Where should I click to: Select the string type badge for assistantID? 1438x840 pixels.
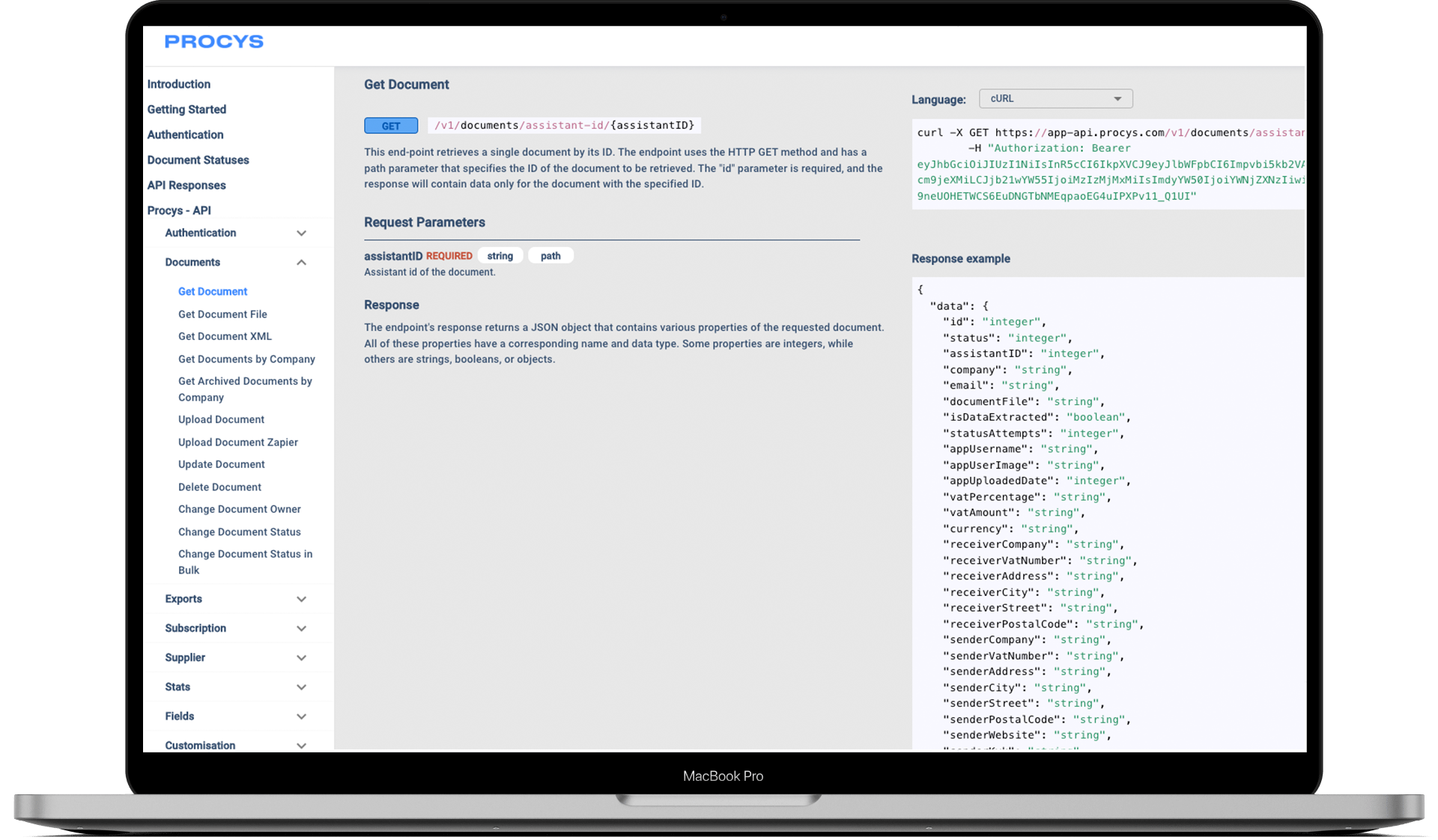(x=500, y=255)
